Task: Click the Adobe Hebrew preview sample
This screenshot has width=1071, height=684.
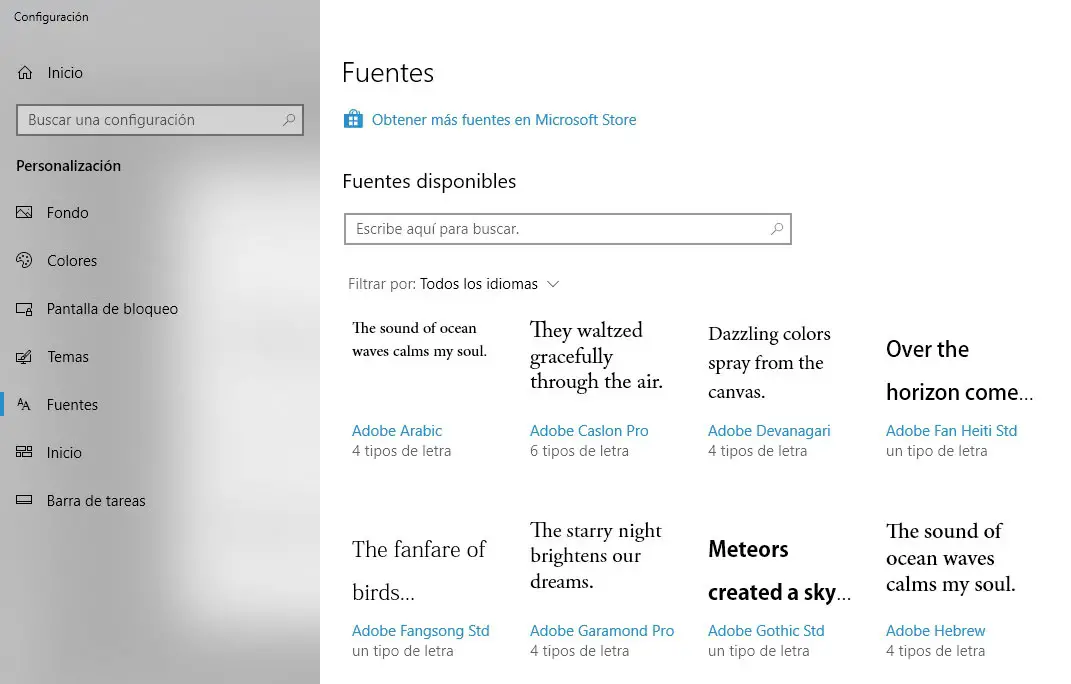Action: [951, 557]
